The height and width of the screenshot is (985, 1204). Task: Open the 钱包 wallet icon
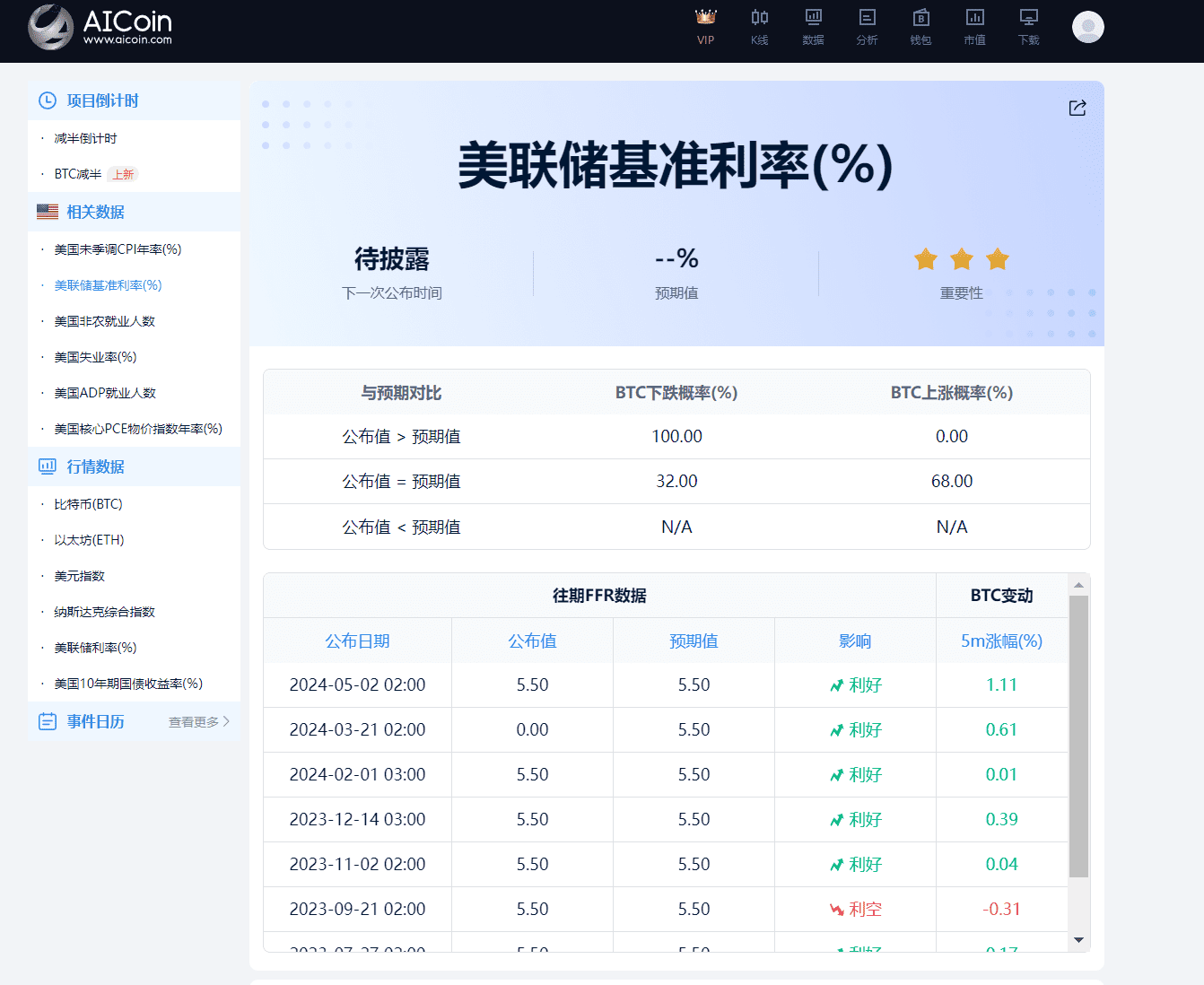click(x=921, y=17)
